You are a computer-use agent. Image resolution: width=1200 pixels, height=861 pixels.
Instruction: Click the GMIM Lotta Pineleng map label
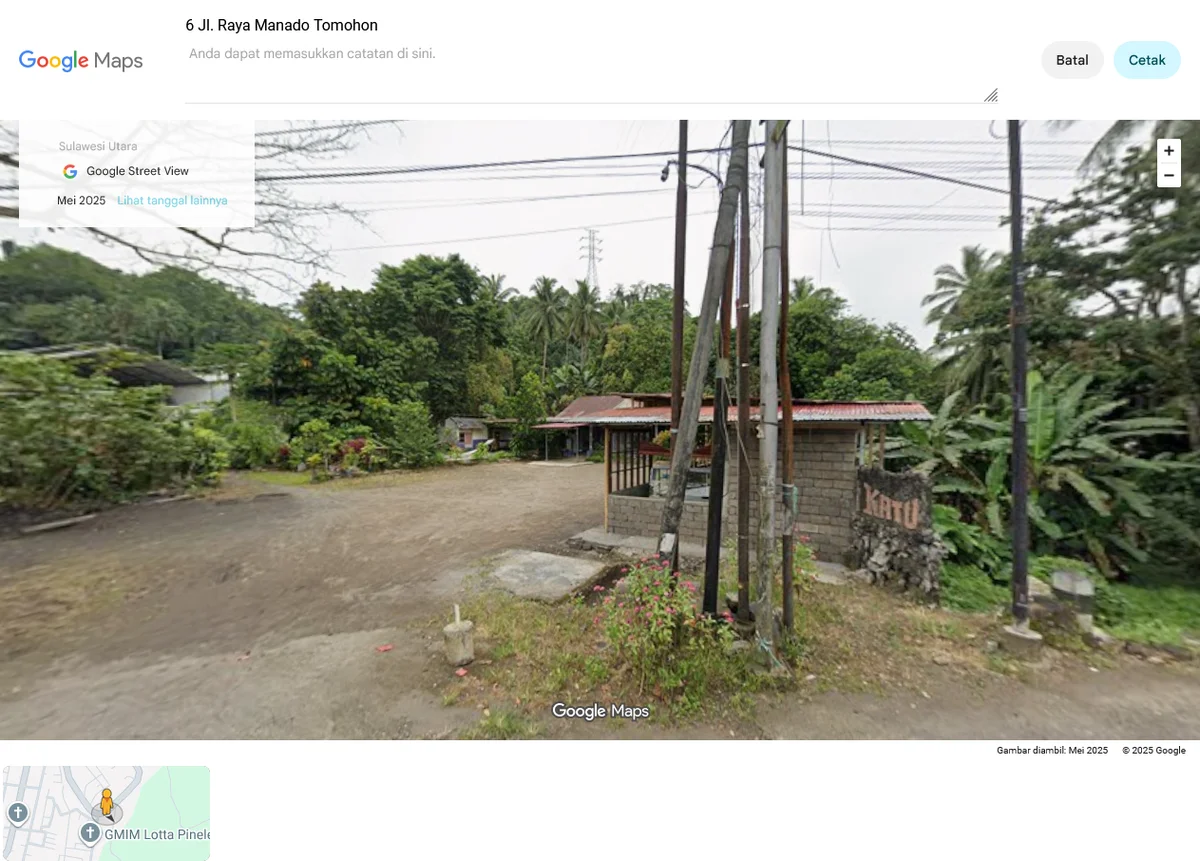point(157,834)
